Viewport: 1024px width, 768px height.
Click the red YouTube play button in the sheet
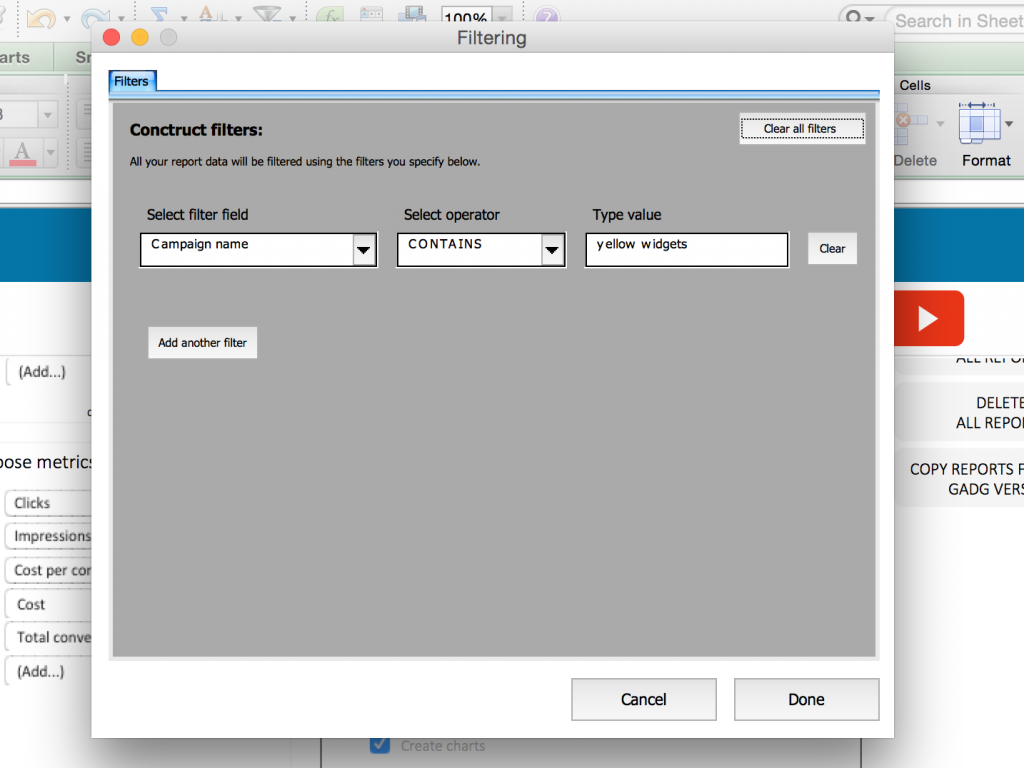929,318
